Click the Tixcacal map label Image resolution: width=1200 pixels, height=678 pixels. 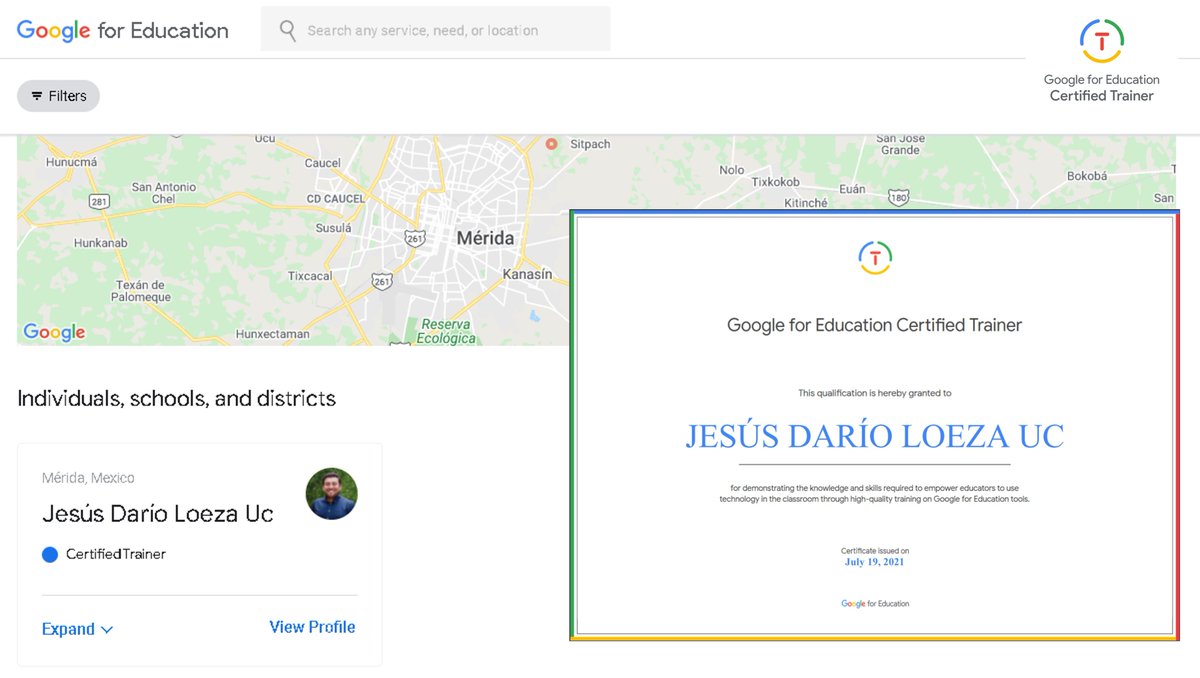tap(310, 276)
